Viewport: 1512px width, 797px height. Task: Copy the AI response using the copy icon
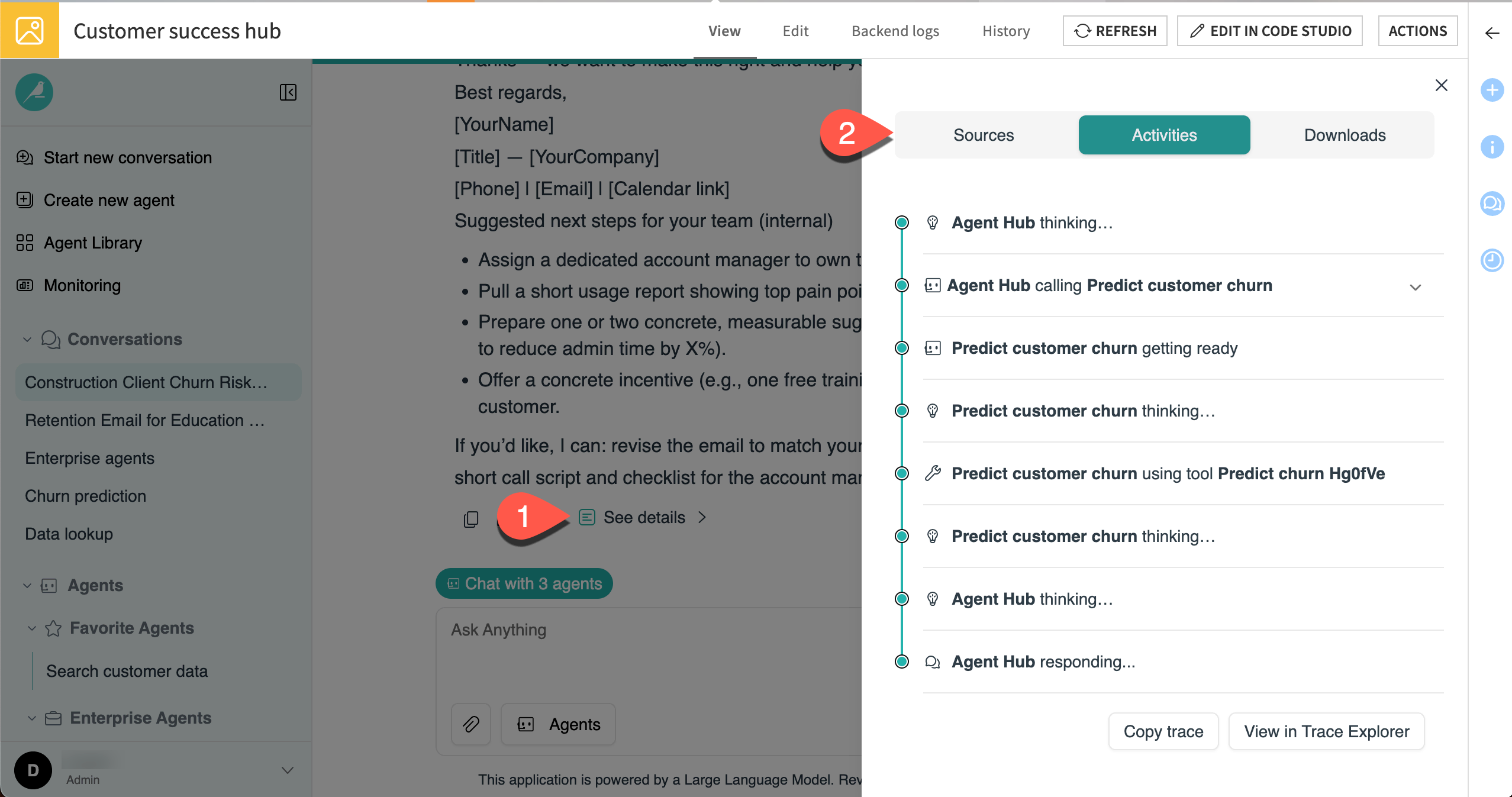pyautogui.click(x=471, y=519)
